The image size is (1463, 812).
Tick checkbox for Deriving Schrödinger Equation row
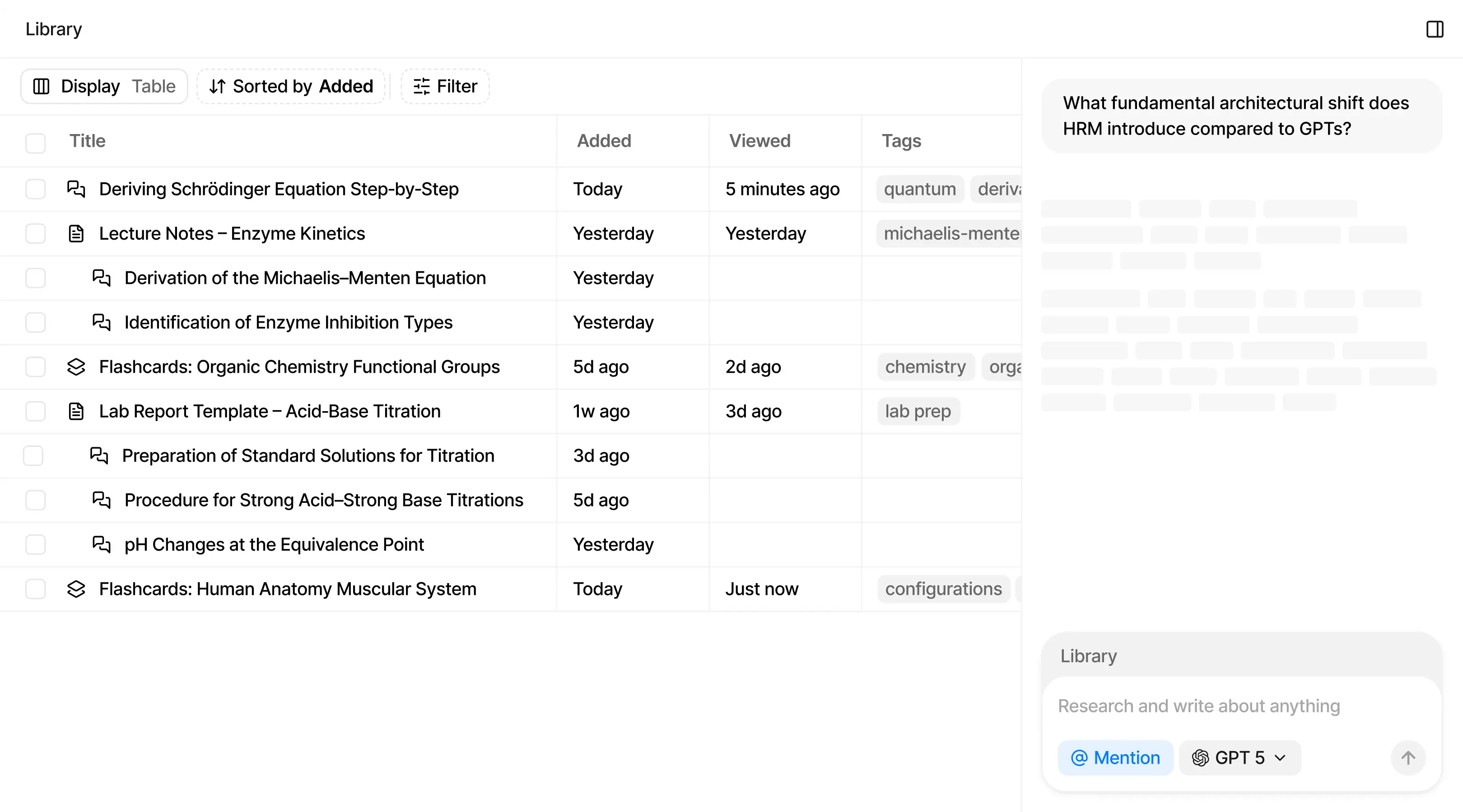(35, 189)
